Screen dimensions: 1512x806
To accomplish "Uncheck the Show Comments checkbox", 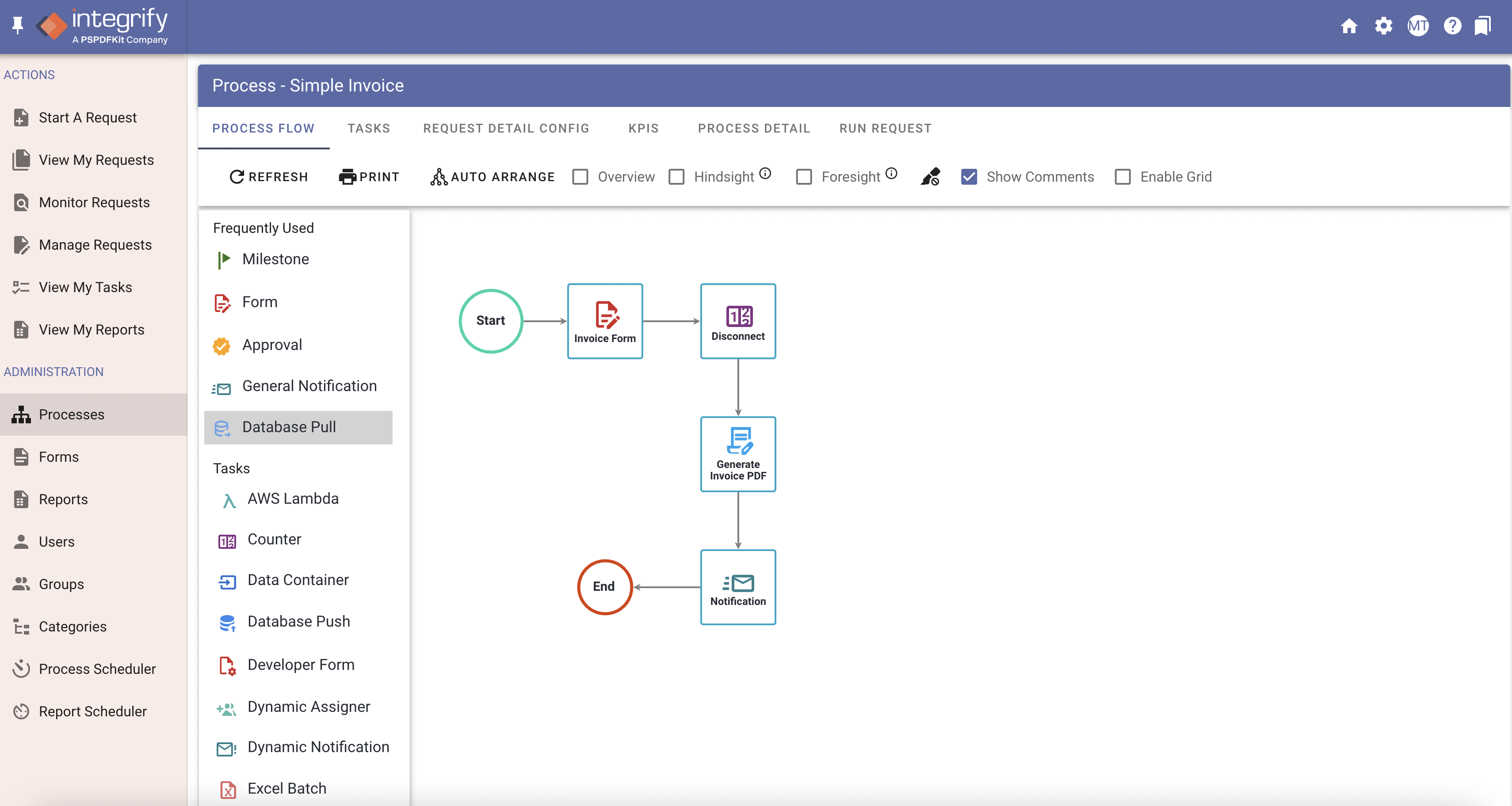I will coord(969,177).
